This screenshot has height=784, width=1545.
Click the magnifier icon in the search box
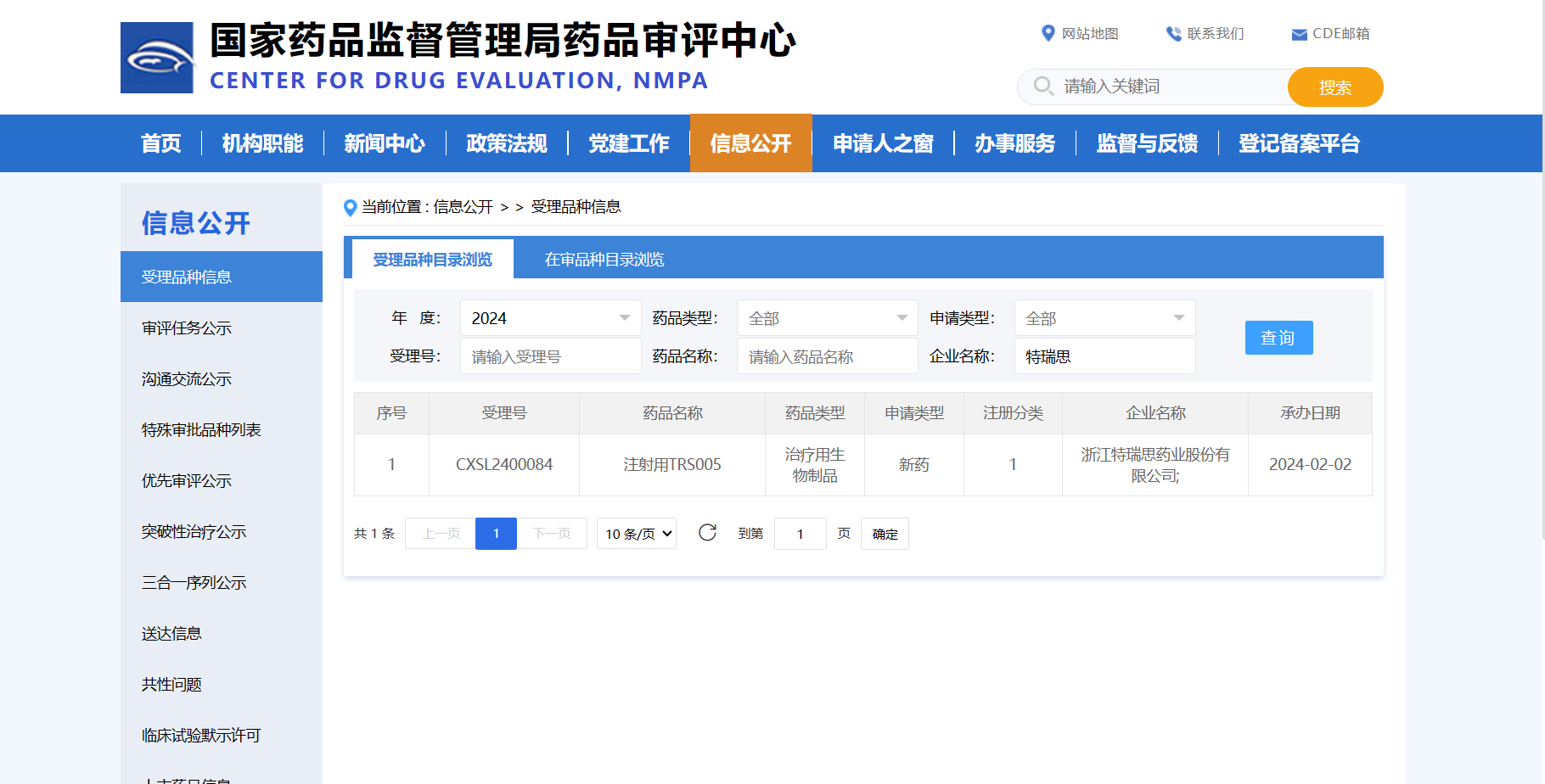[x=1042, y=86]
